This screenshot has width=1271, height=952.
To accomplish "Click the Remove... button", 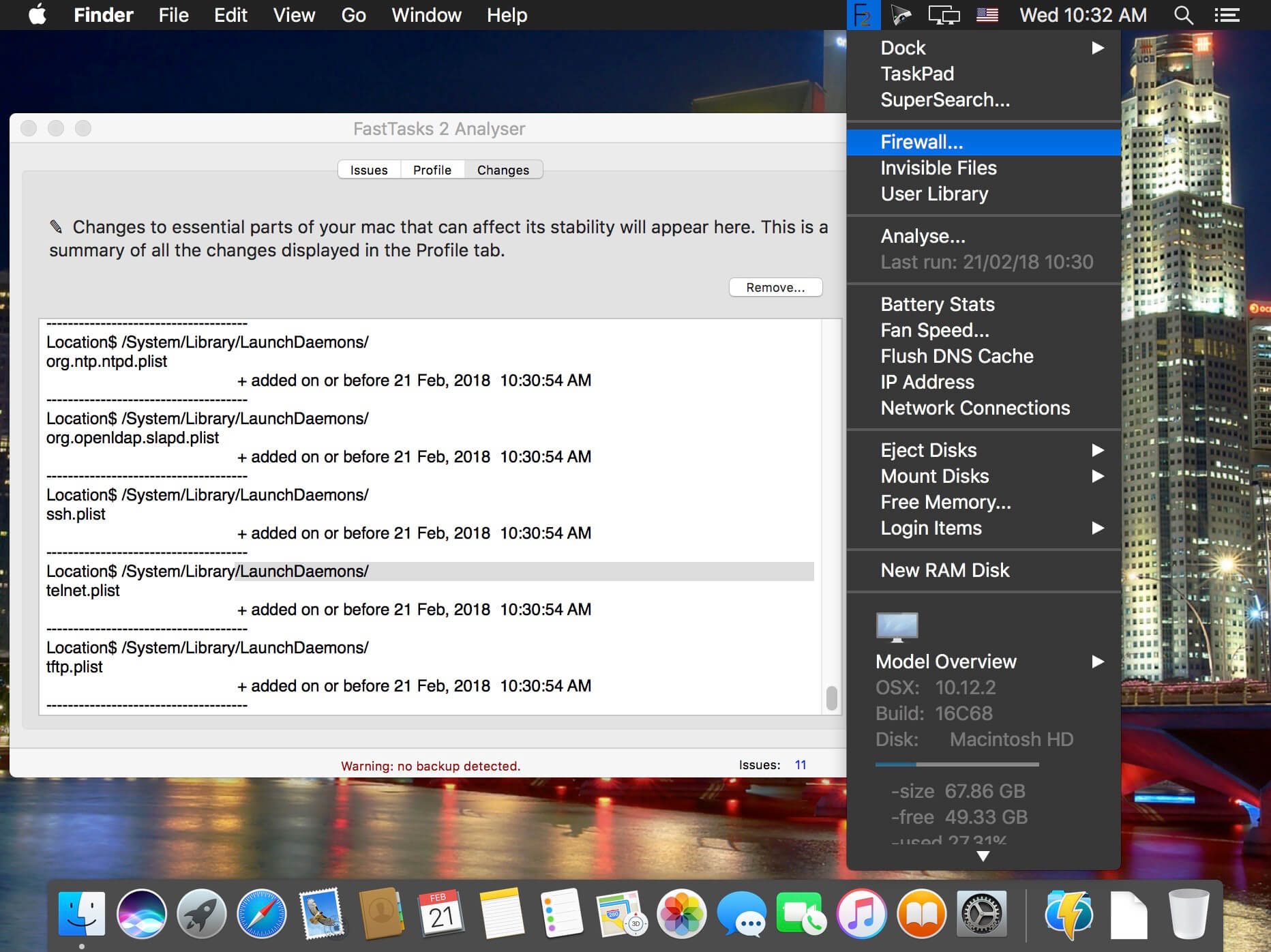I will (x=775, y=287).
